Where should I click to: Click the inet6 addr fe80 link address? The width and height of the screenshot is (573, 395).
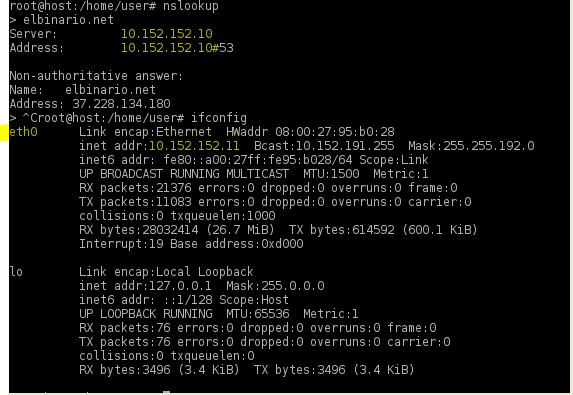pyautogui.click(x=258, y=160)
